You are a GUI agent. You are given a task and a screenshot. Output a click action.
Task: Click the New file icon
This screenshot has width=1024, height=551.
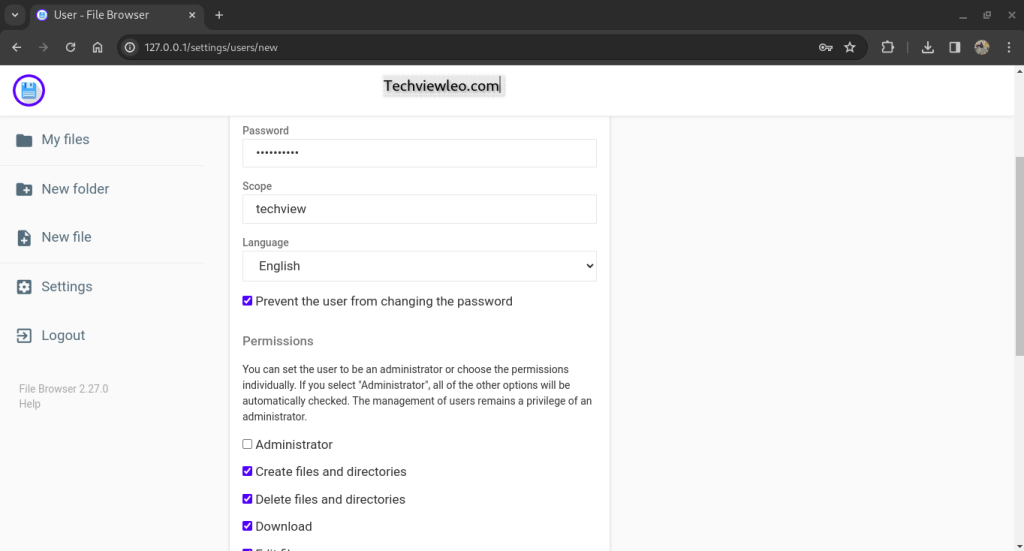click(24, 238)
